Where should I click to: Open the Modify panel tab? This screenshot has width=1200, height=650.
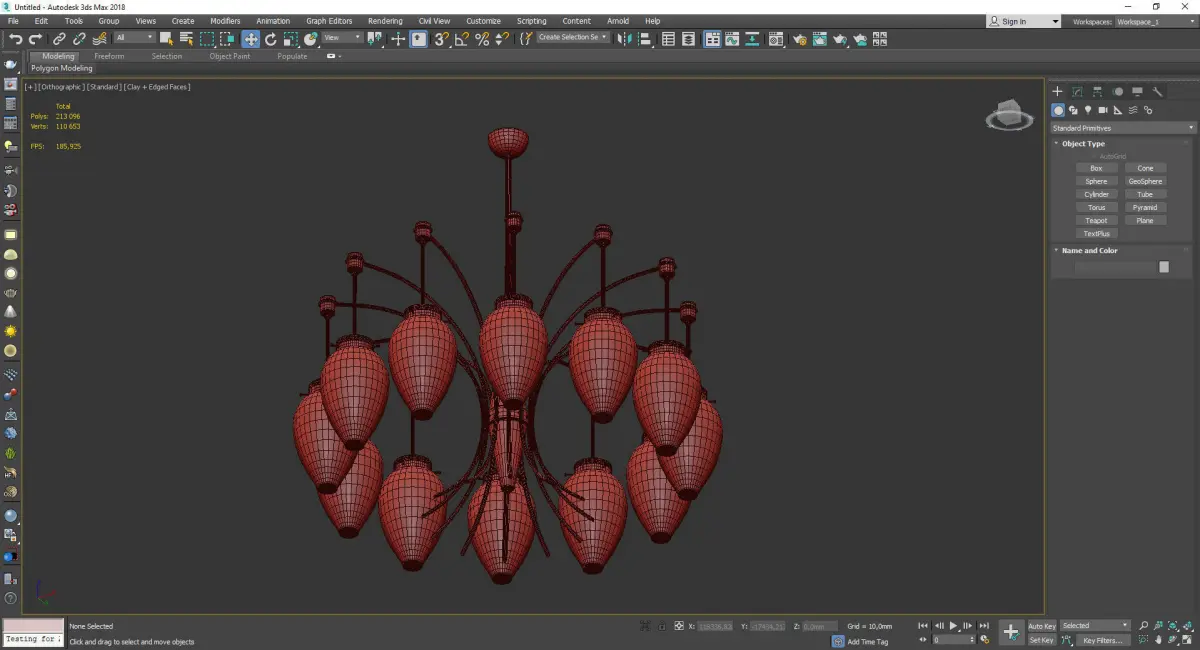click(x=1077, y=91)
